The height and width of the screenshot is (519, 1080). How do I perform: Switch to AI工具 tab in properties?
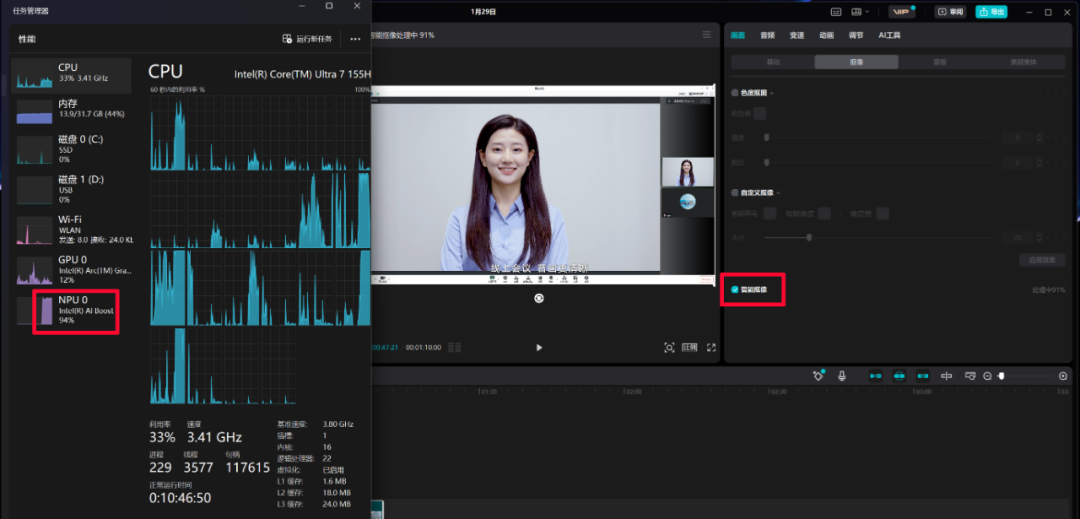click(889, 35)
